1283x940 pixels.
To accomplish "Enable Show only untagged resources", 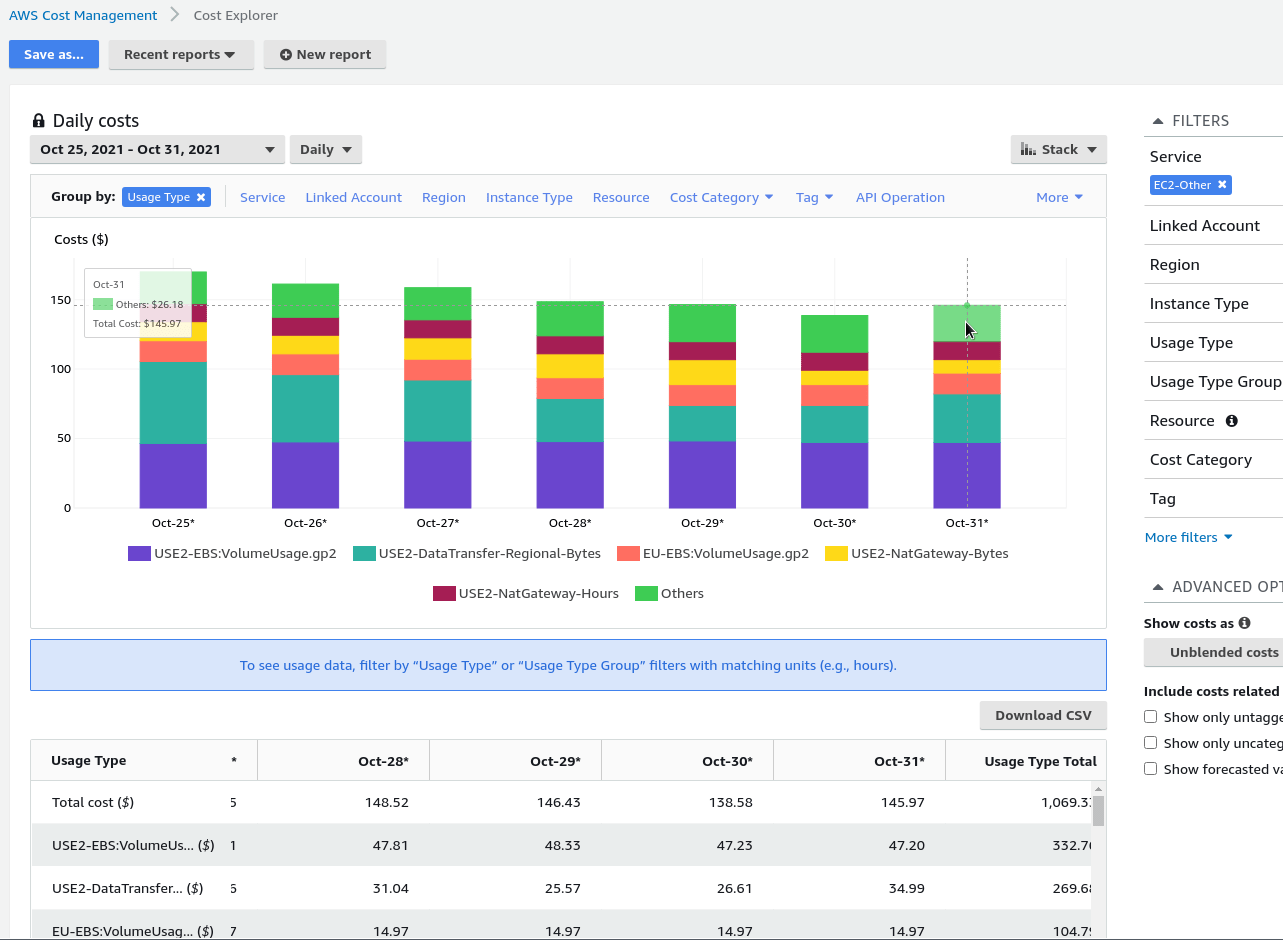I will (1150, 717).
